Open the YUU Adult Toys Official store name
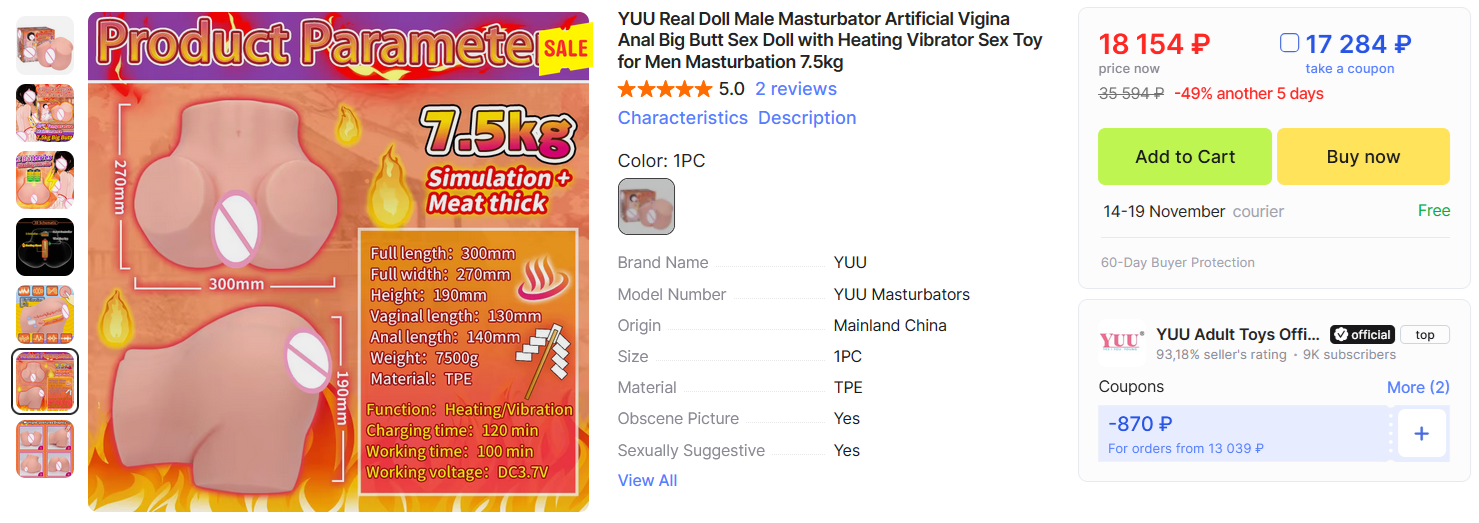The height and width of the screenshot is (523, 1479). click(x=1239, y=335)
